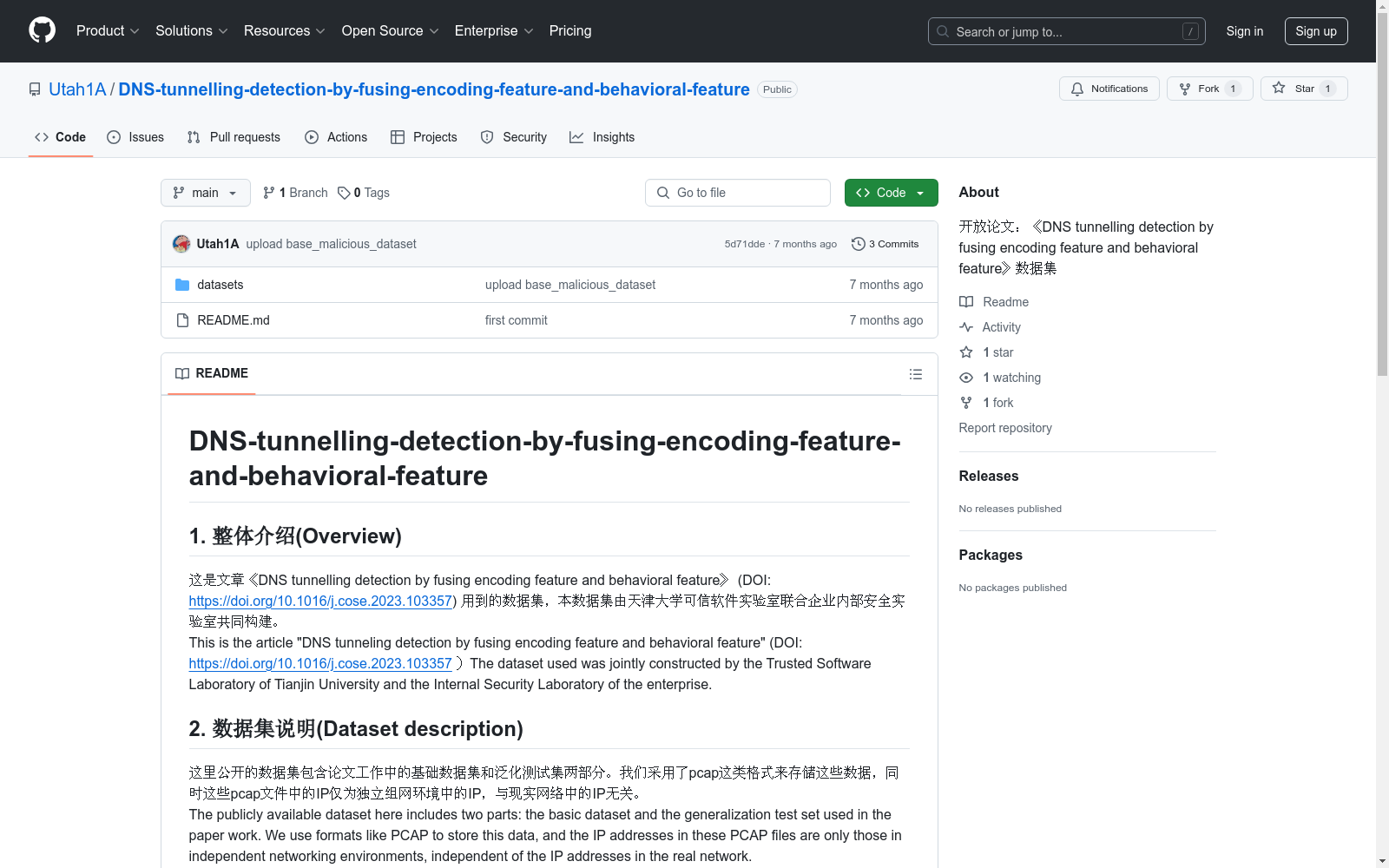Expand the main branch selector

tap(205, 193)
